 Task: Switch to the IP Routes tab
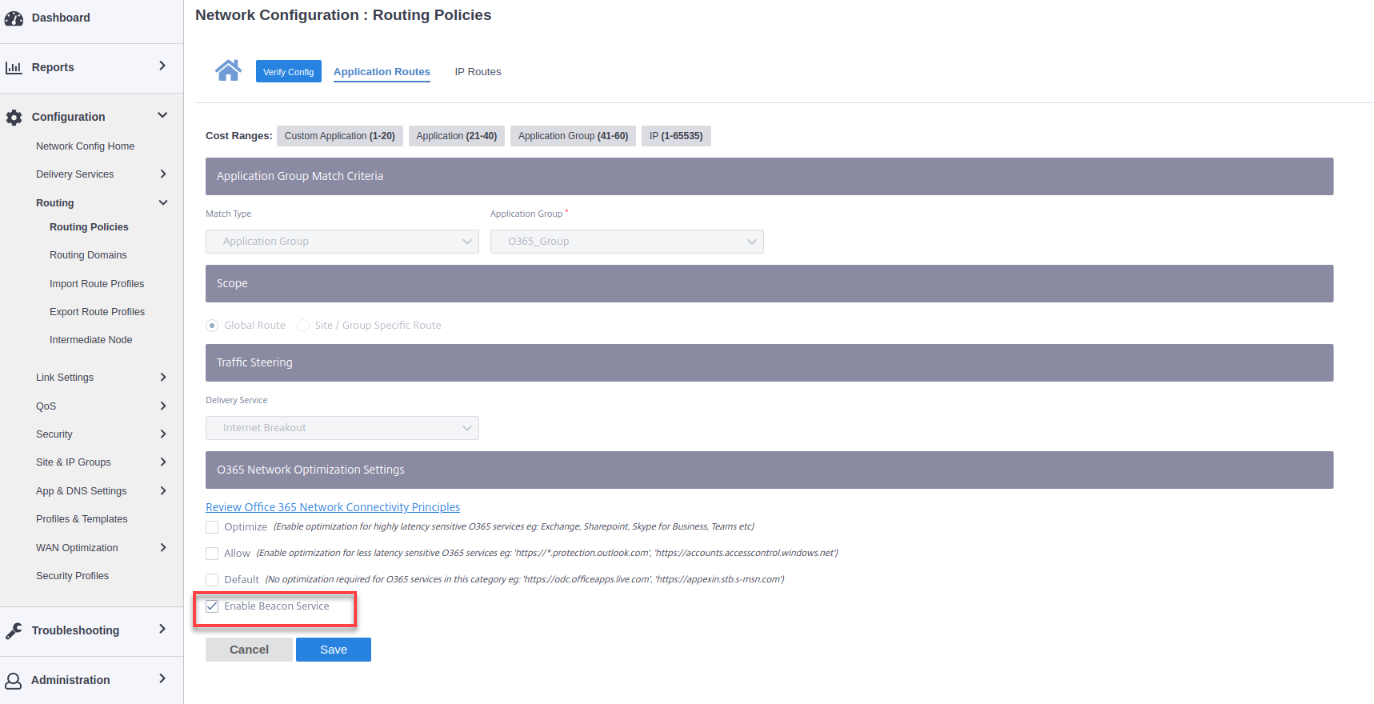pos(478,72)
